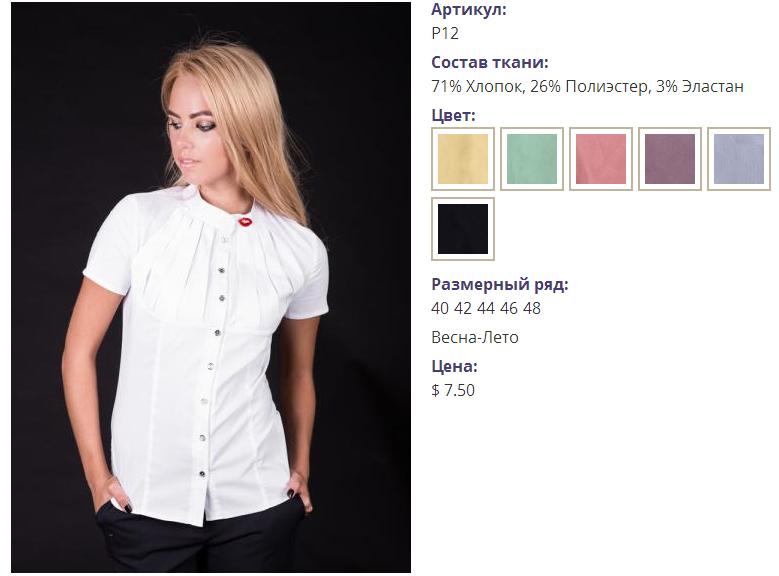Choose the light grey-blue color swatch
Image resolution: width=779 pixels, height=576 pixels.
(x=739, y=159)
